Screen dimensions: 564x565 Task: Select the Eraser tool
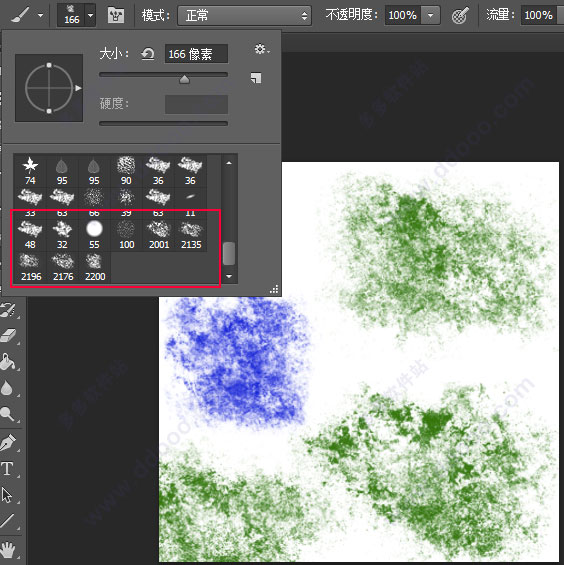pyautogui.click(x=8, y=335)
